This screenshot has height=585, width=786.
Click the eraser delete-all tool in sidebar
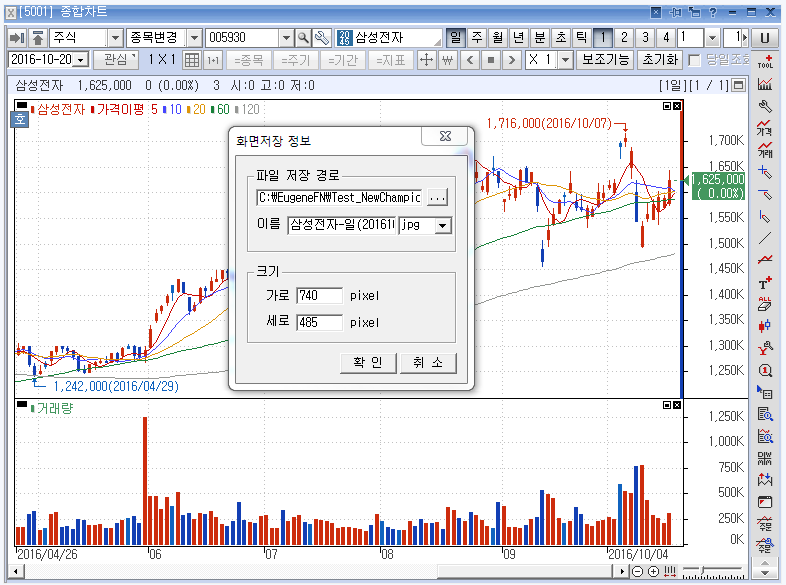click(x=766, y=305)
